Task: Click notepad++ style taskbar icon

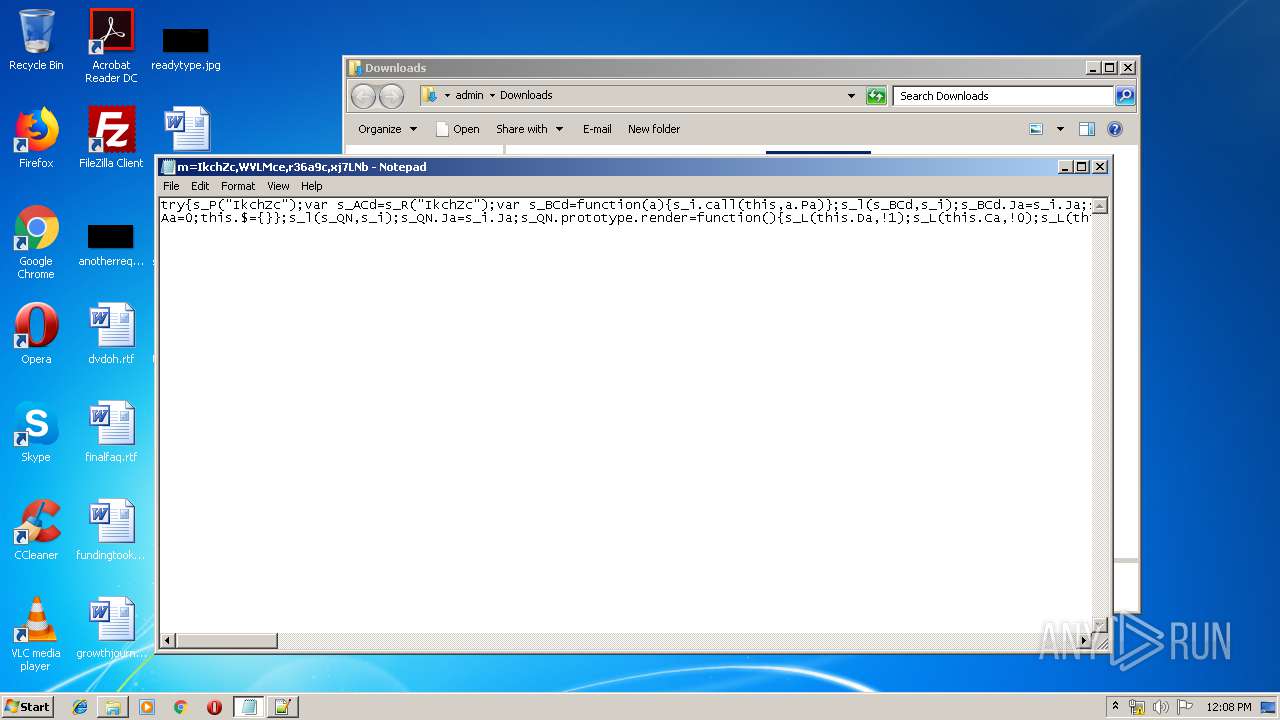Action: coord(282,707)
